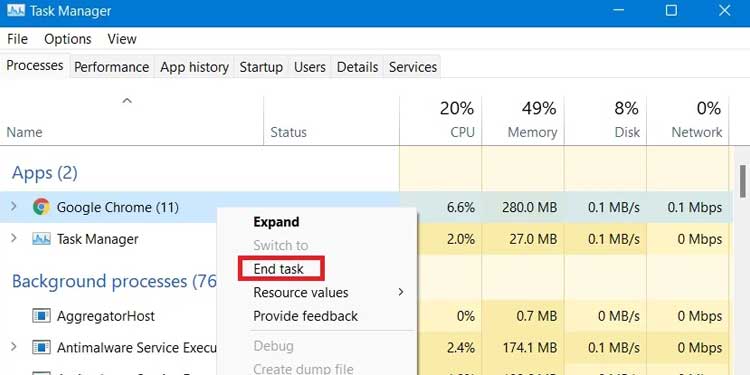Click Antimalware's 2.4% CPU value
This screenshot has height=375, width=750.
click(x=461, y=348)
